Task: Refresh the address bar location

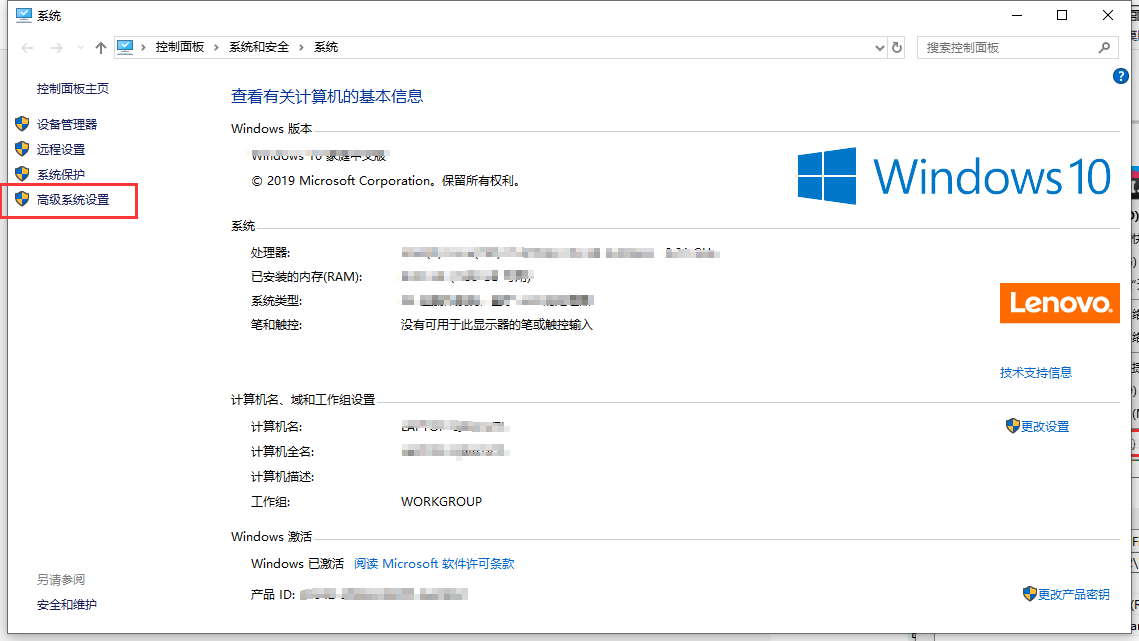Action: coord(897,48)
